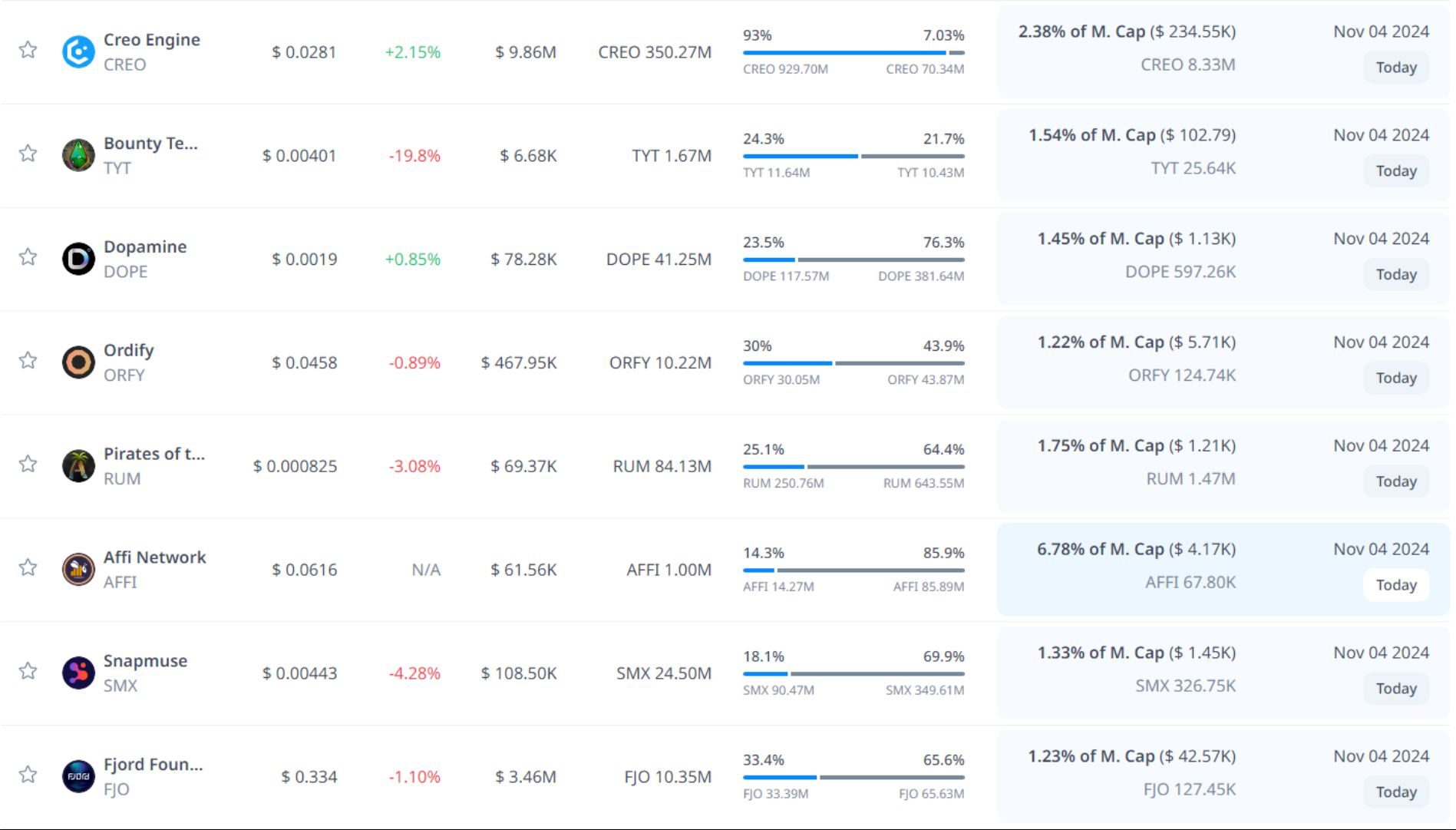This screenshot has width=1456, height=830.
Task: Click the Snapmuse SMX token logo
Action: click(78, 673)
